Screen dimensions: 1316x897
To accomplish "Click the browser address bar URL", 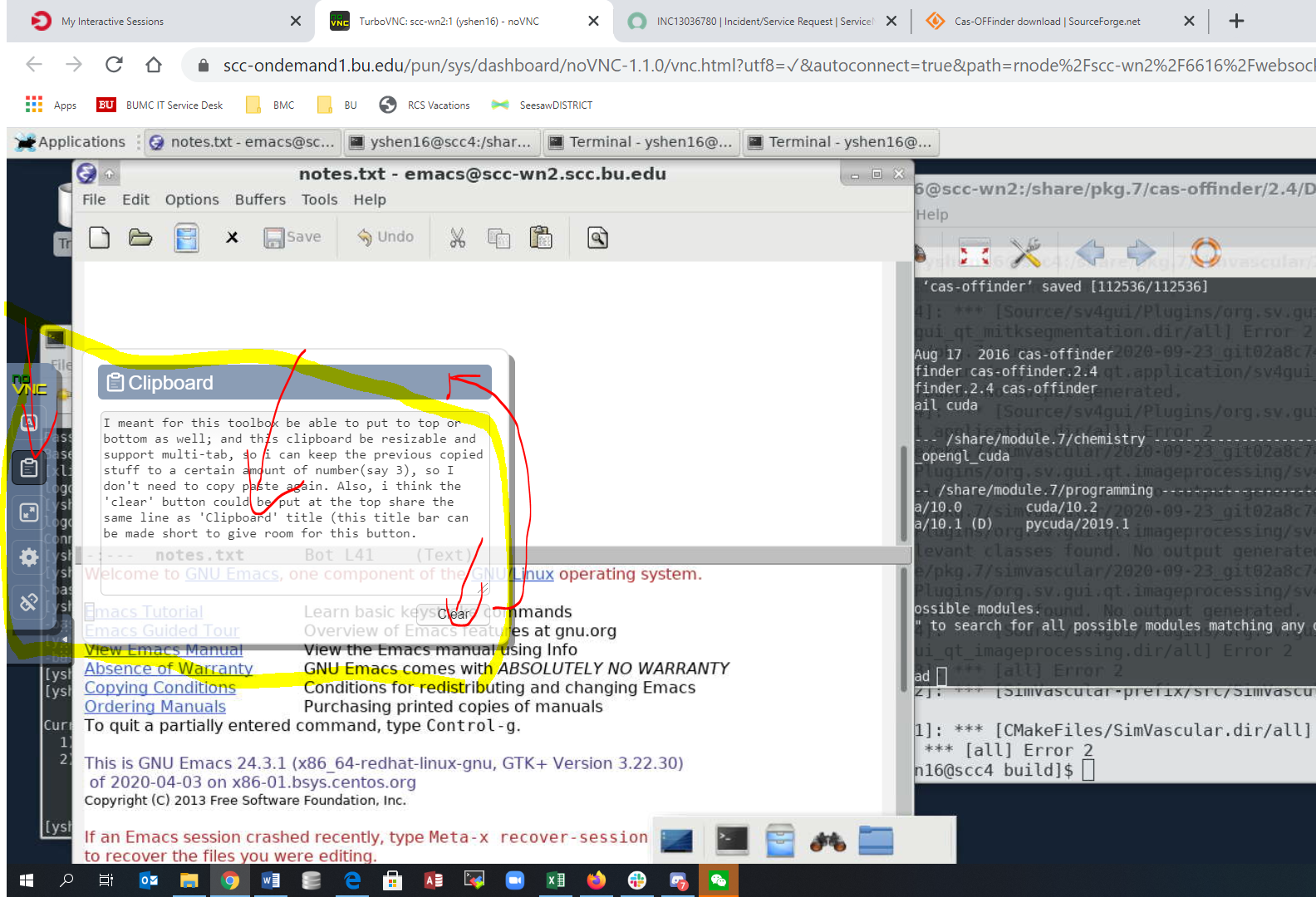I will tap(768, 66).
